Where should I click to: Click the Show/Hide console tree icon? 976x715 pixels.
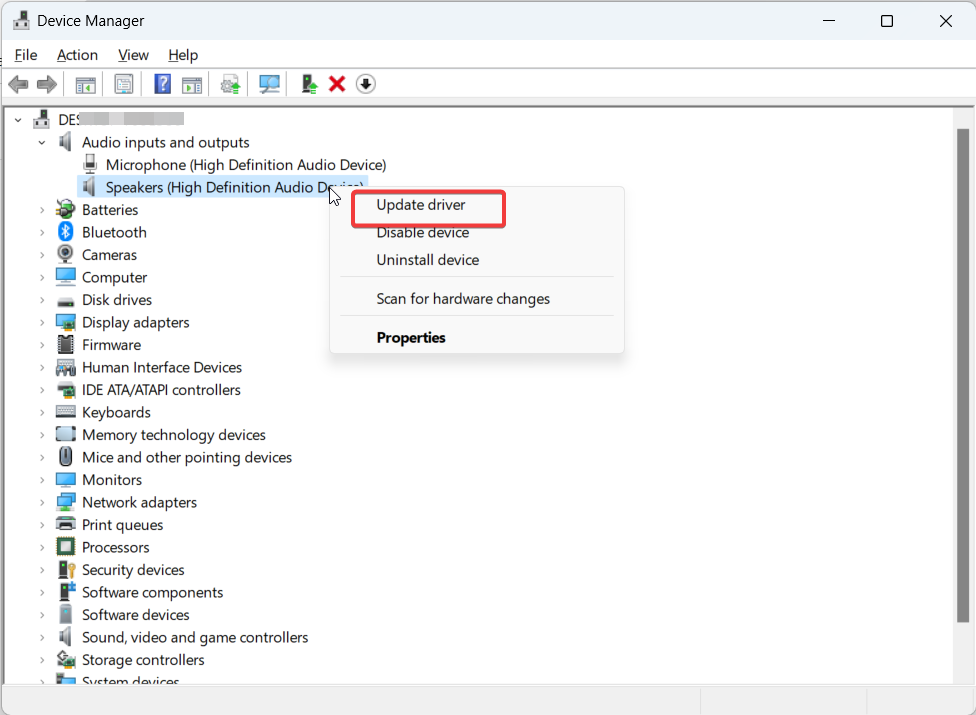[x=86, y=84]
